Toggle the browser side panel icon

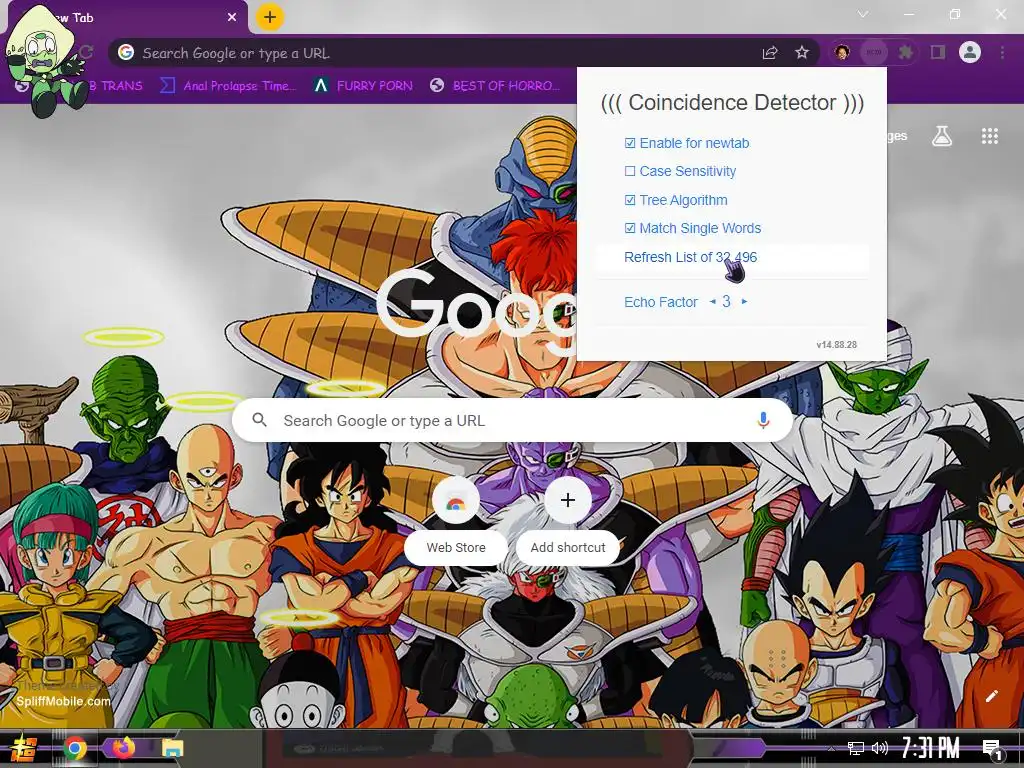tap(938, 52)
